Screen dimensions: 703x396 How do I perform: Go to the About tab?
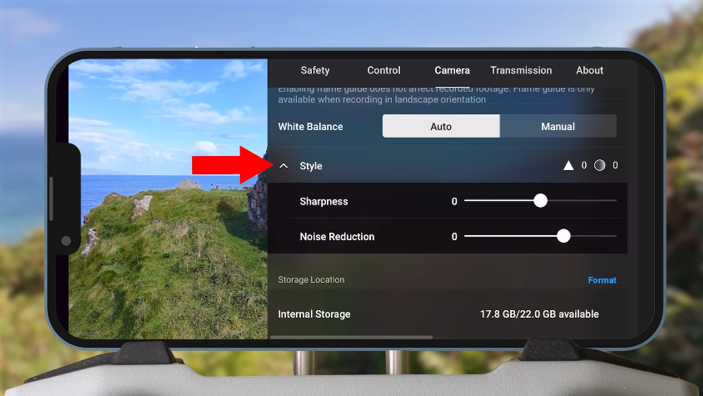coord(589,70)
